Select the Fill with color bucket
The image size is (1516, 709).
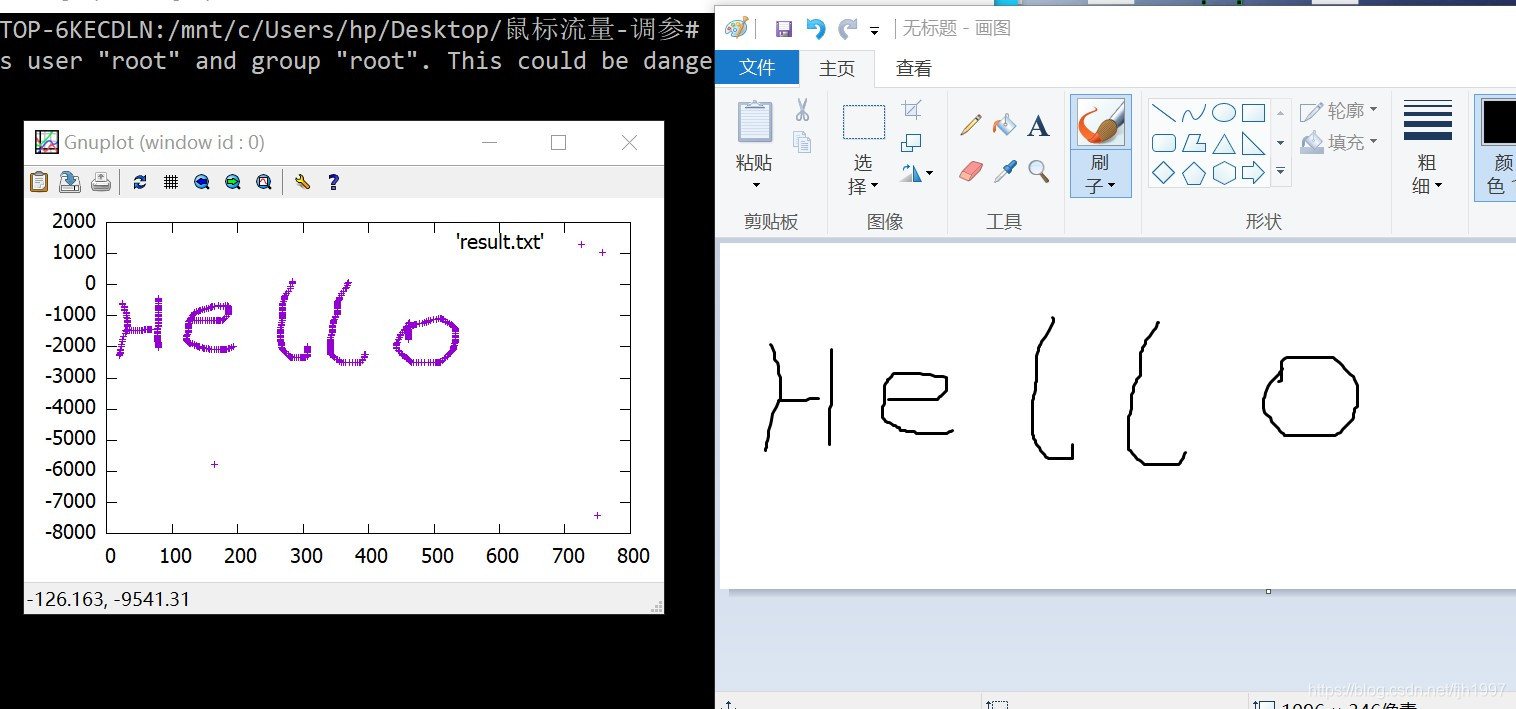(1004, 125)
